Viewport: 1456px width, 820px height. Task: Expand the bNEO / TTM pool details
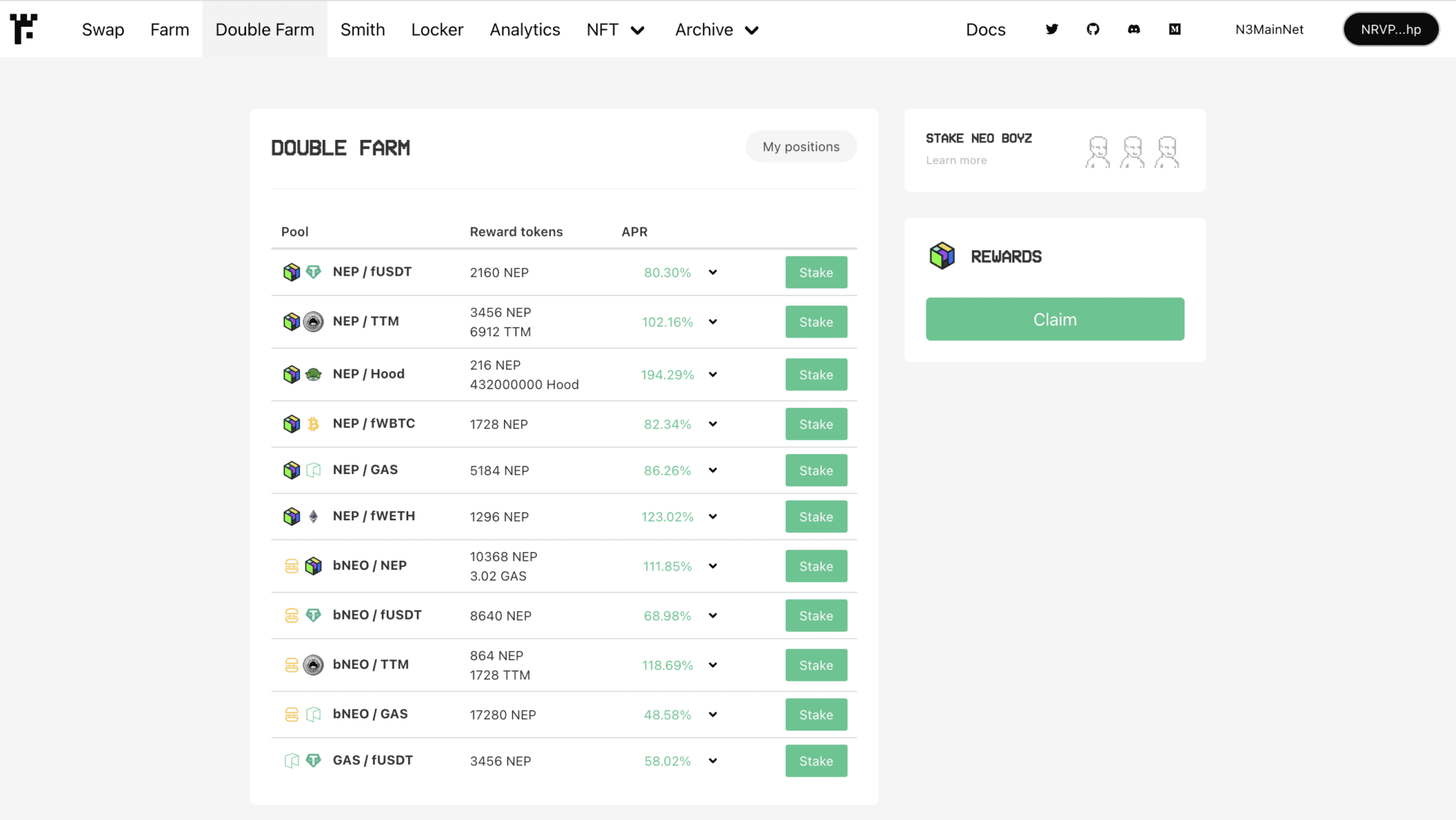712,665
